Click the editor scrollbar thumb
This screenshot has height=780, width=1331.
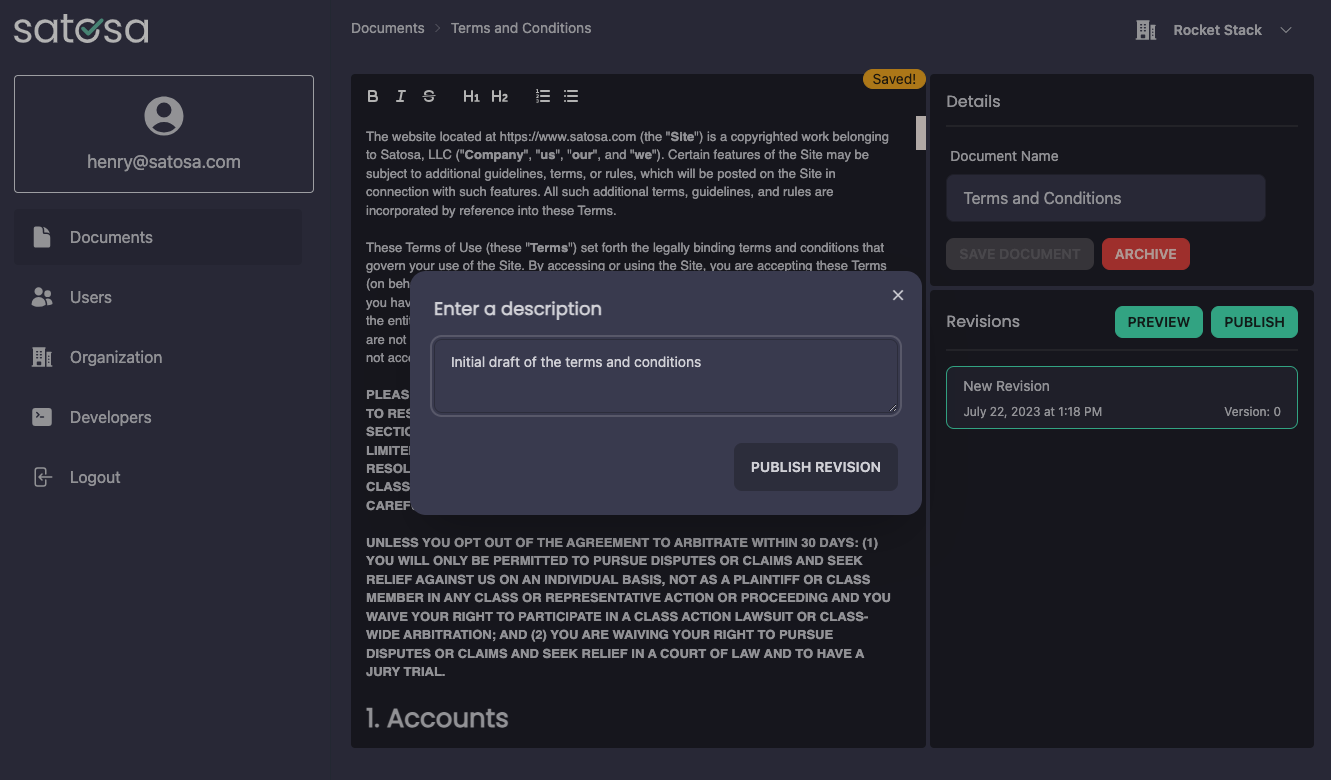(921, 133)
